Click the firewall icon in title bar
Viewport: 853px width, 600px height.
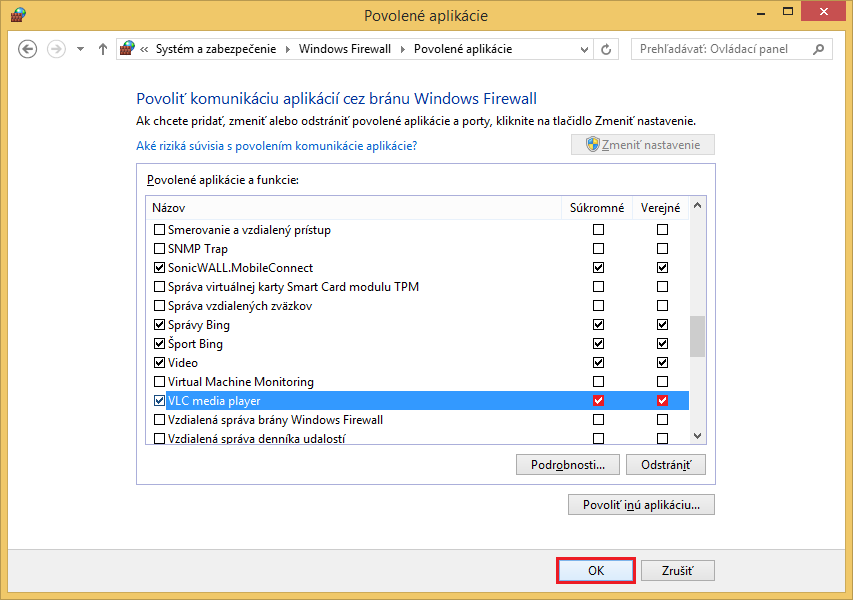click(x=17, y=15)
